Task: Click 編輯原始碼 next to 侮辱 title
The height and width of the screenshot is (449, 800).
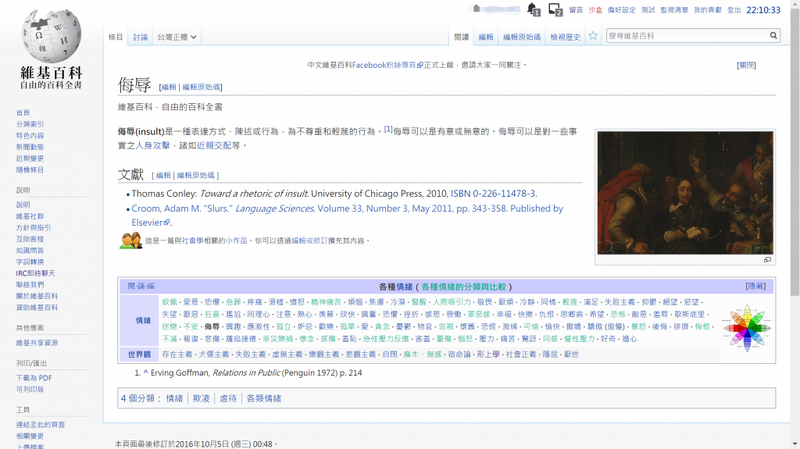Action: pyautogui.click(x=201, y=87)
